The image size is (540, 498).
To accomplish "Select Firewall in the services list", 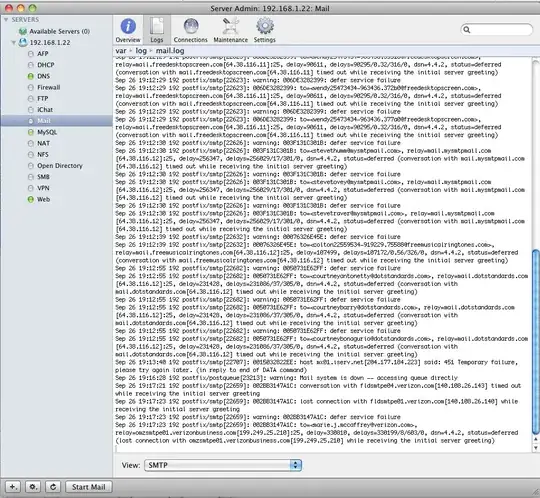I will [x=49, y=87].
